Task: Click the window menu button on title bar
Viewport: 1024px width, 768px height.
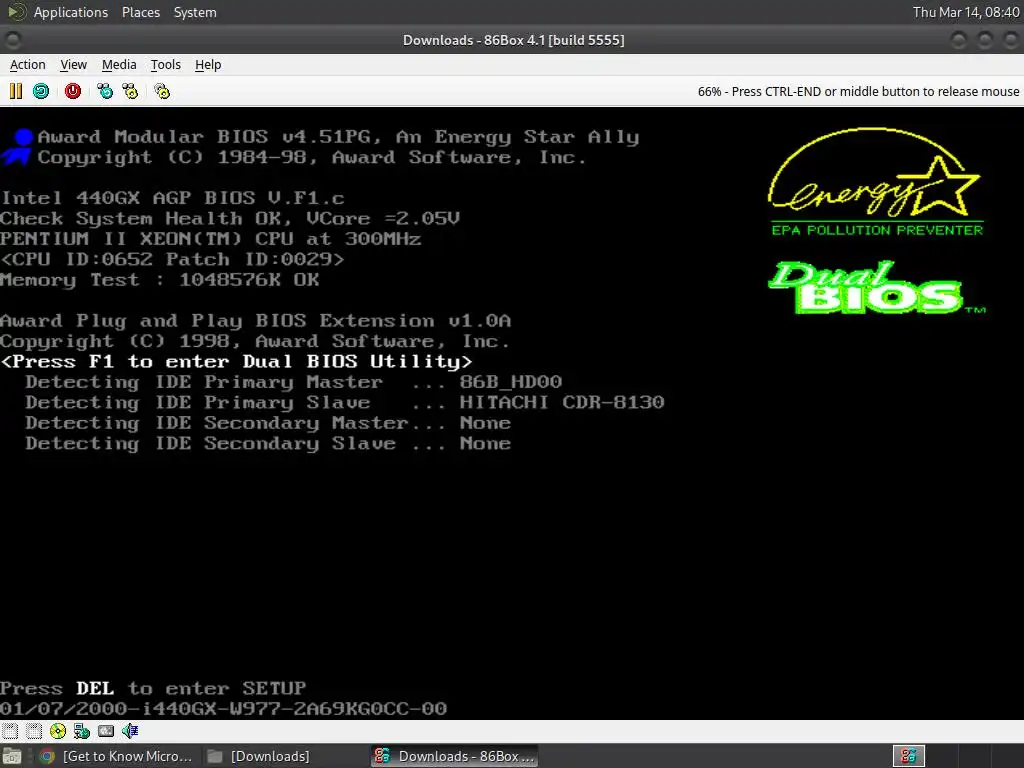Action: tap(13, 40)
